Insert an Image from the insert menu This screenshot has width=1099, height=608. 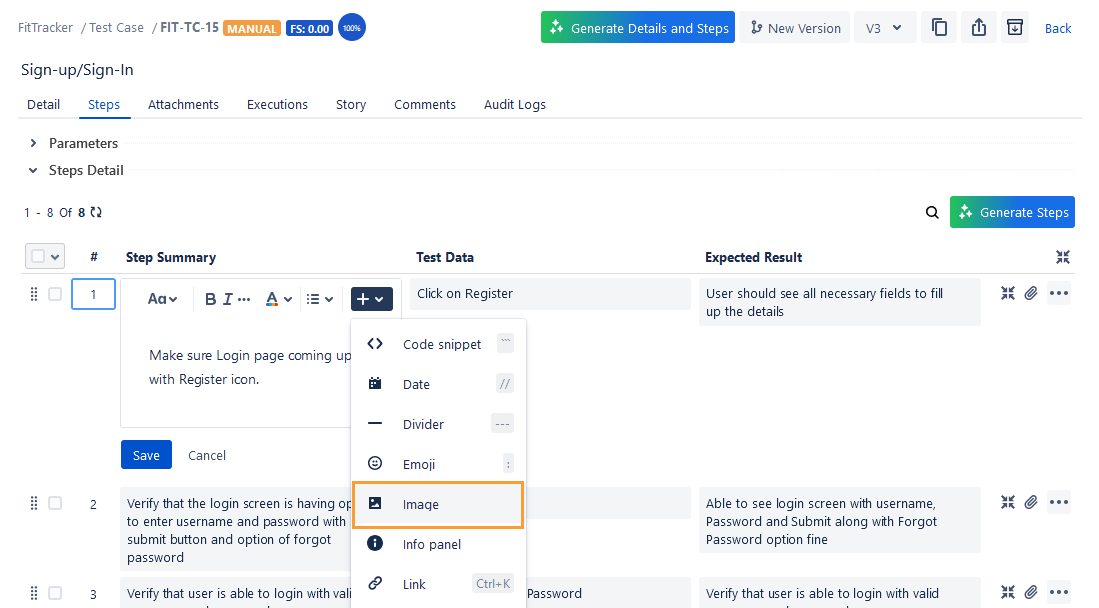(x=437, y=505)
